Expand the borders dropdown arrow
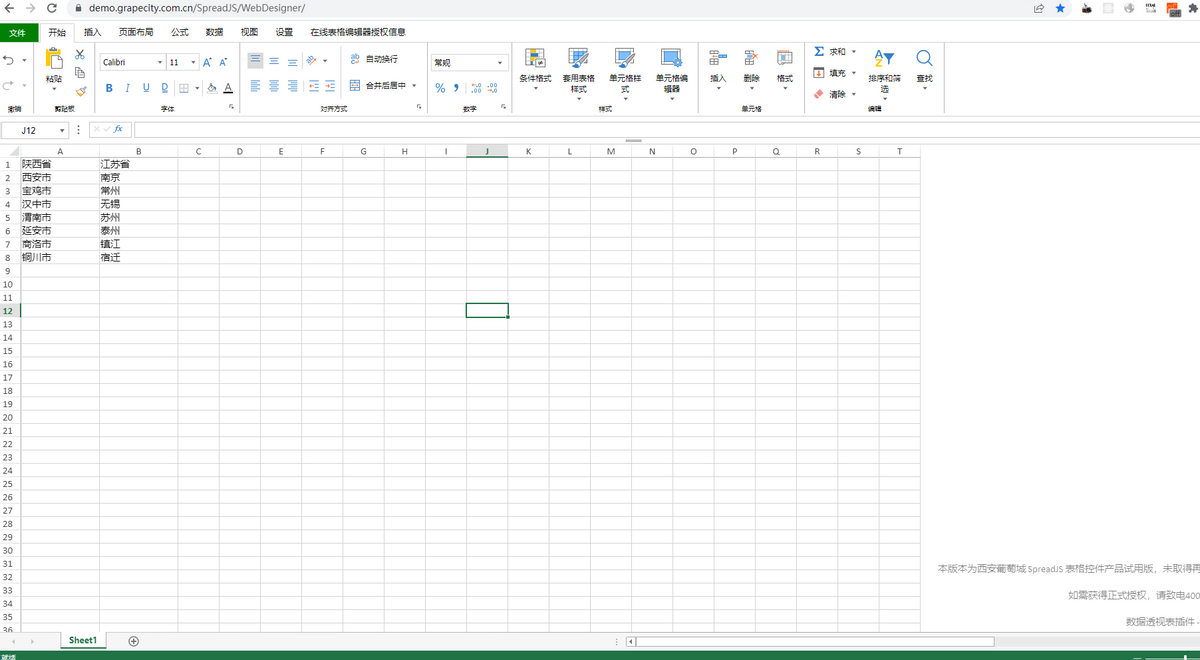This screenshot has width=1200, height=660. pyautogui.click(x=197, y=88)
